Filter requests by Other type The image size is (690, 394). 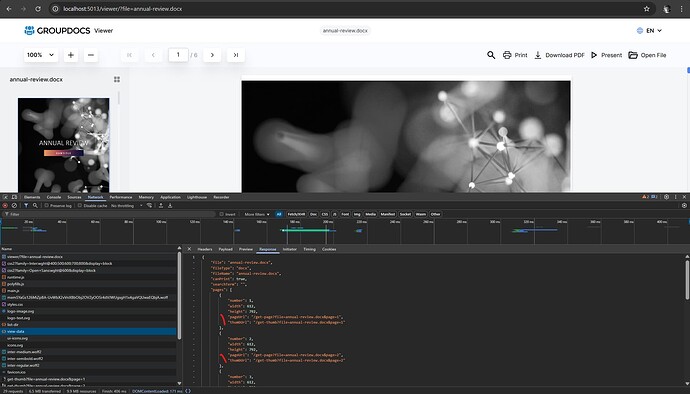click(436, 214)
